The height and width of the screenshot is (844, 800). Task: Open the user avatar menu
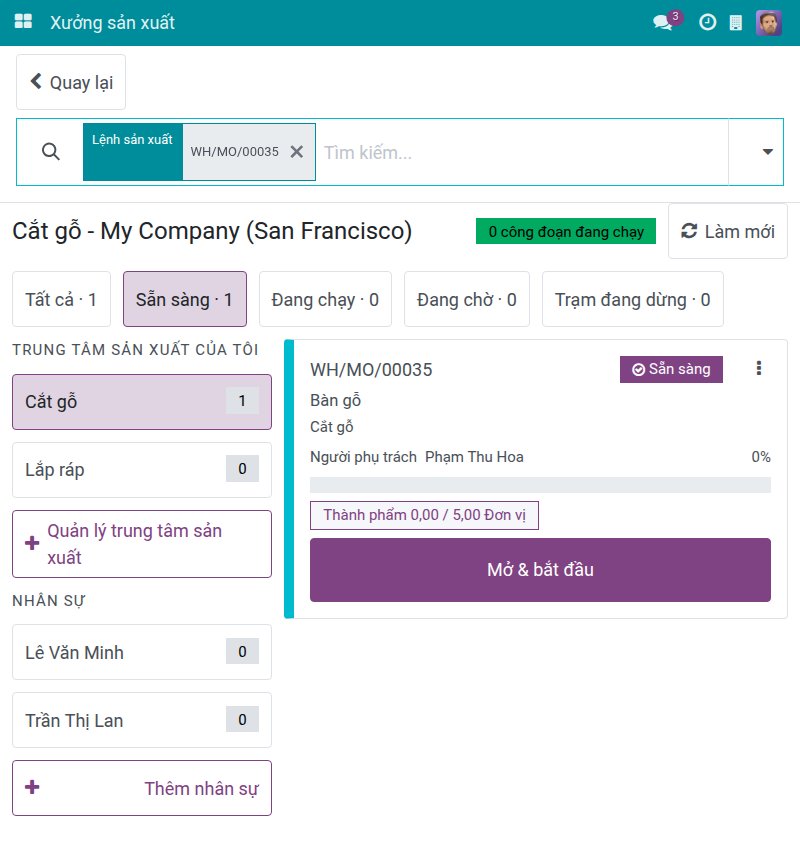point(769,23)
